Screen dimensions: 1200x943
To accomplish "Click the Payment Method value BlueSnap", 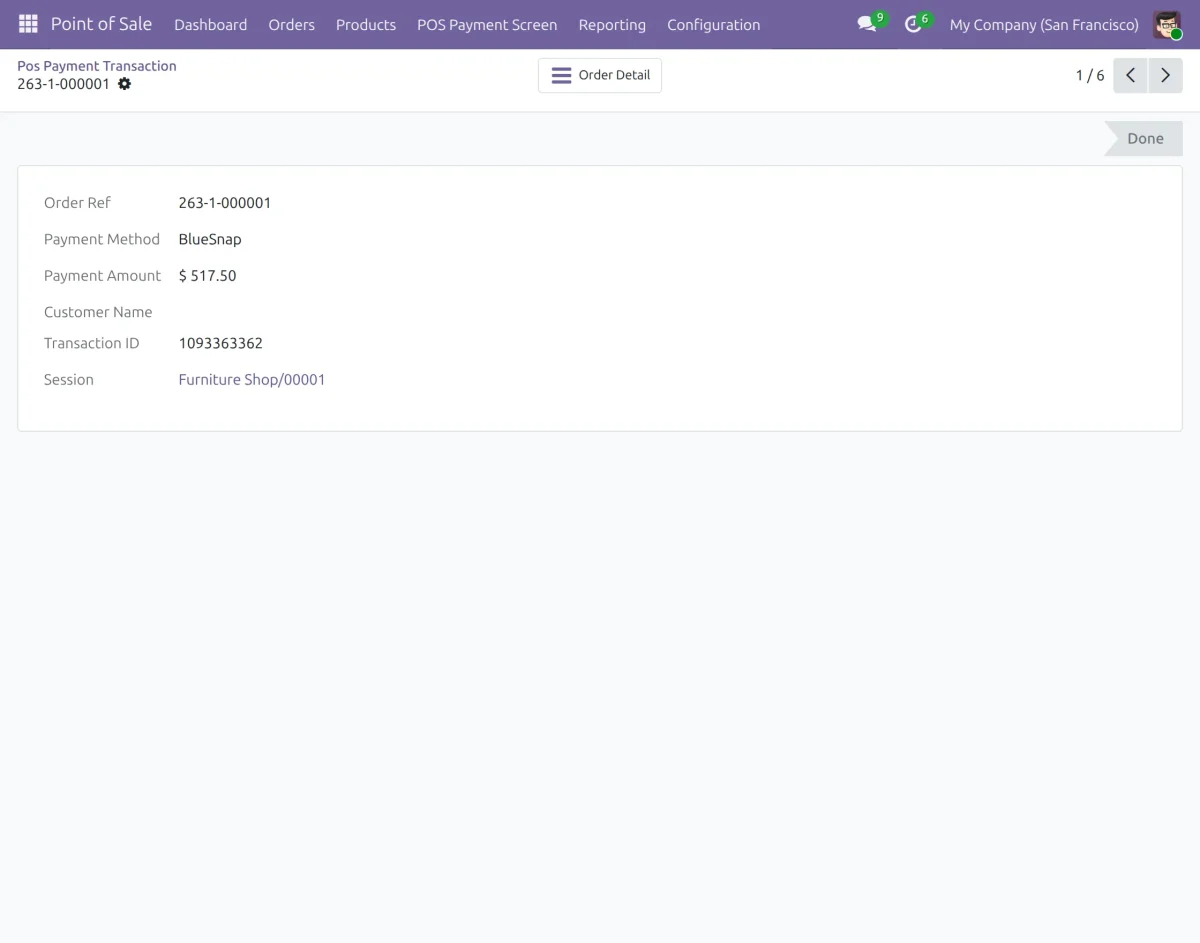I will pyautogui.click(x=210, y=240).
